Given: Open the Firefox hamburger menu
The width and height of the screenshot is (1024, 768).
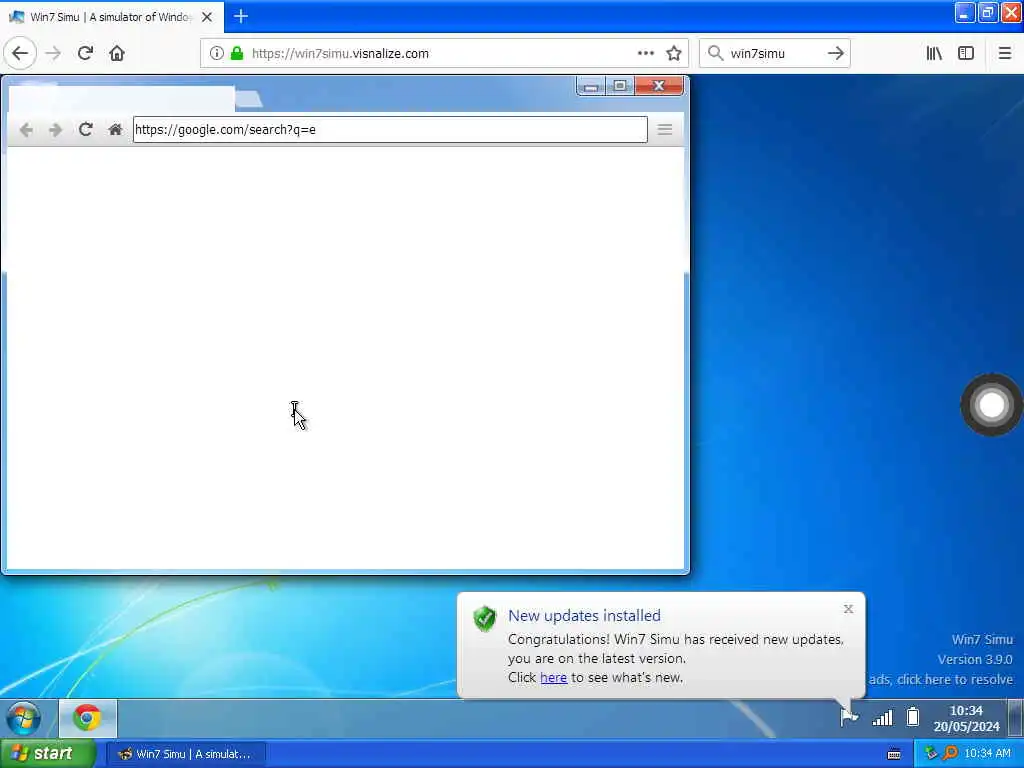Looking at the screenshot, I should (x=1004, y=53).
